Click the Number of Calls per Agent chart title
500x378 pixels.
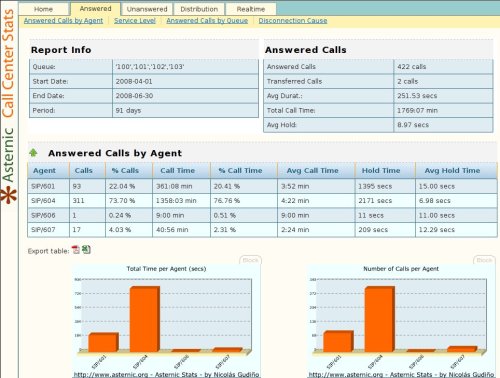[401, 269]
